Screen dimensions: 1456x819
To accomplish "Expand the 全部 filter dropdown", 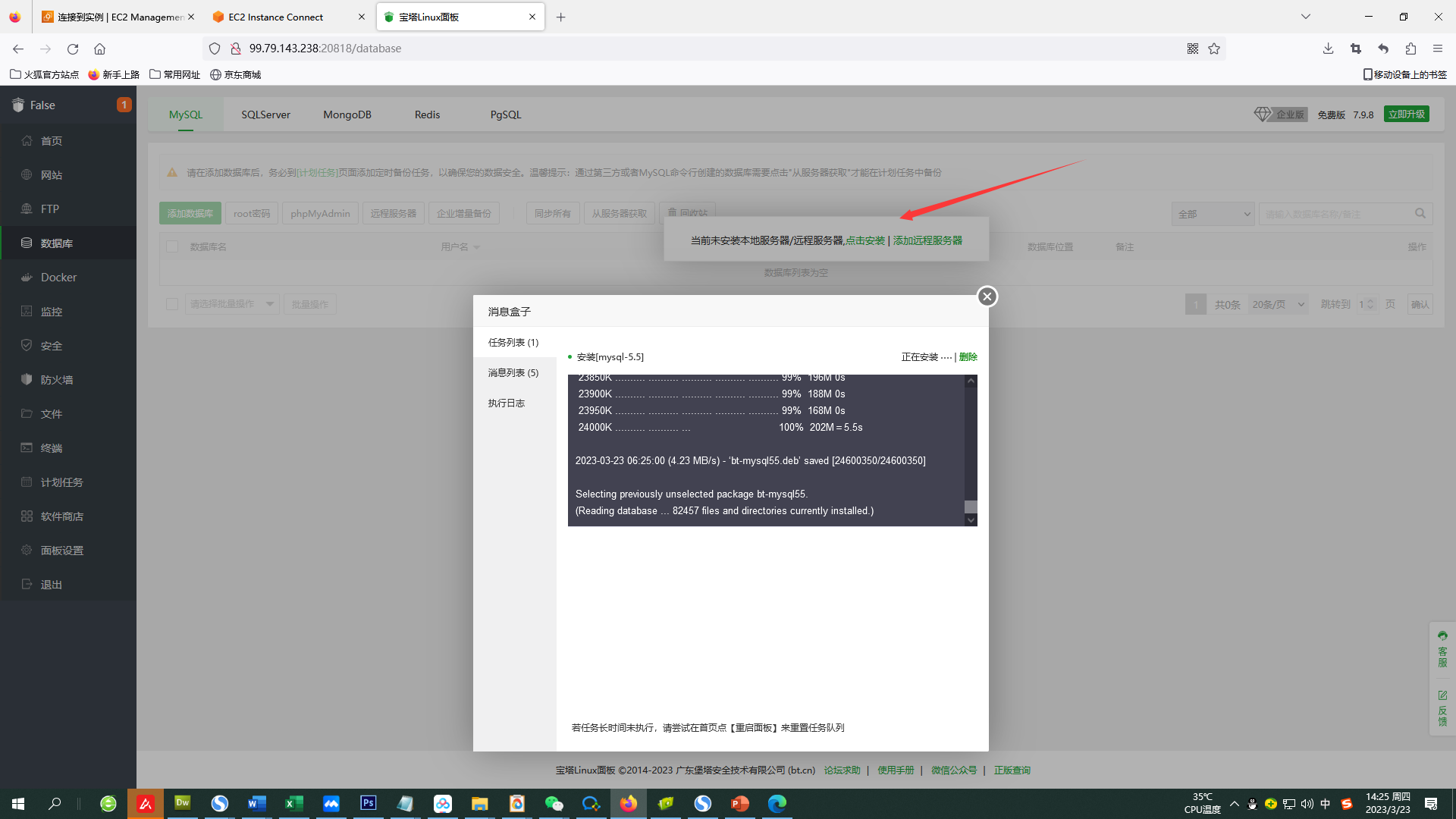I will tap(1213, 215).
